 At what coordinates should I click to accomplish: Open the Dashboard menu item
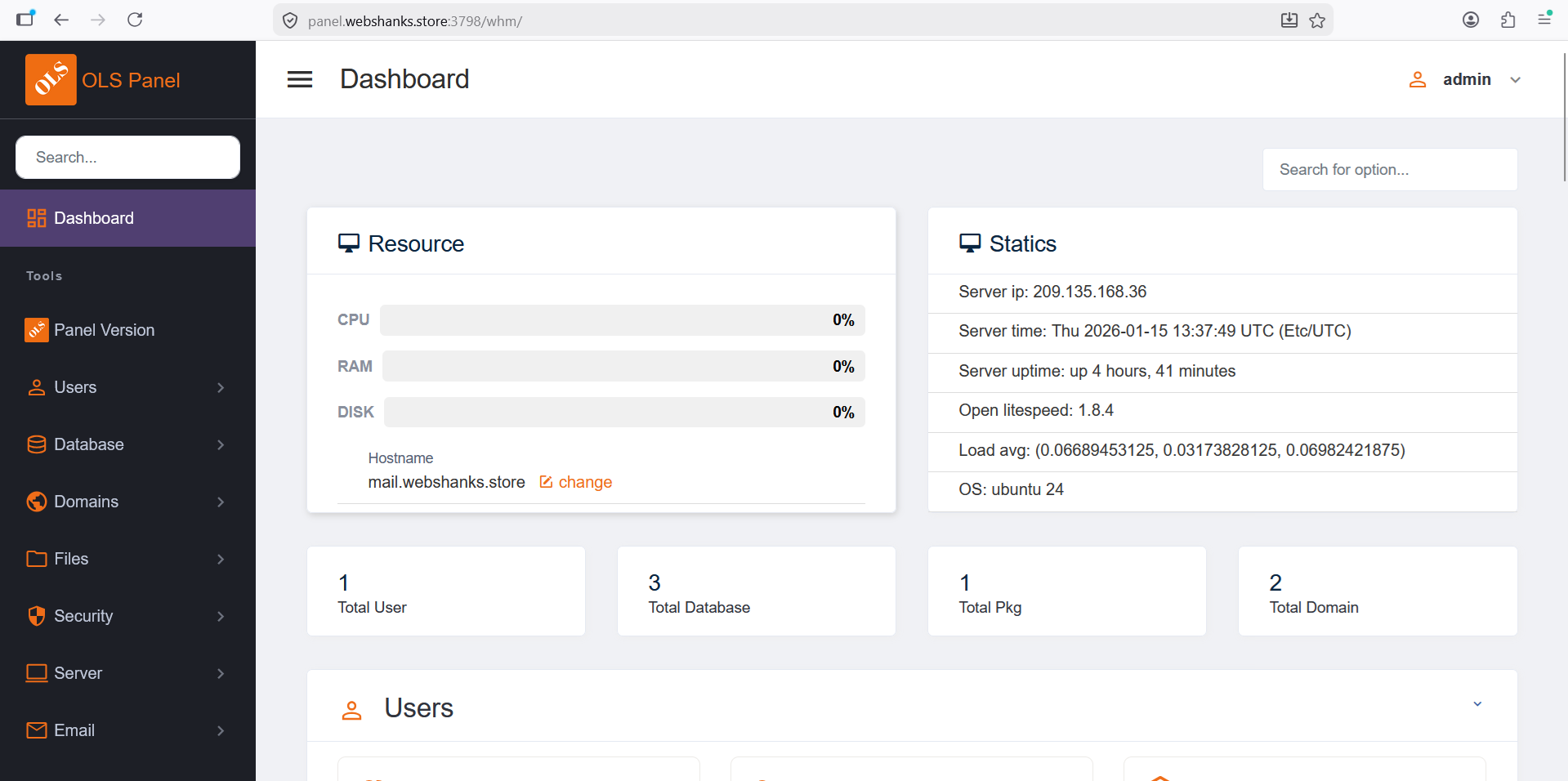tap(127, 218)
